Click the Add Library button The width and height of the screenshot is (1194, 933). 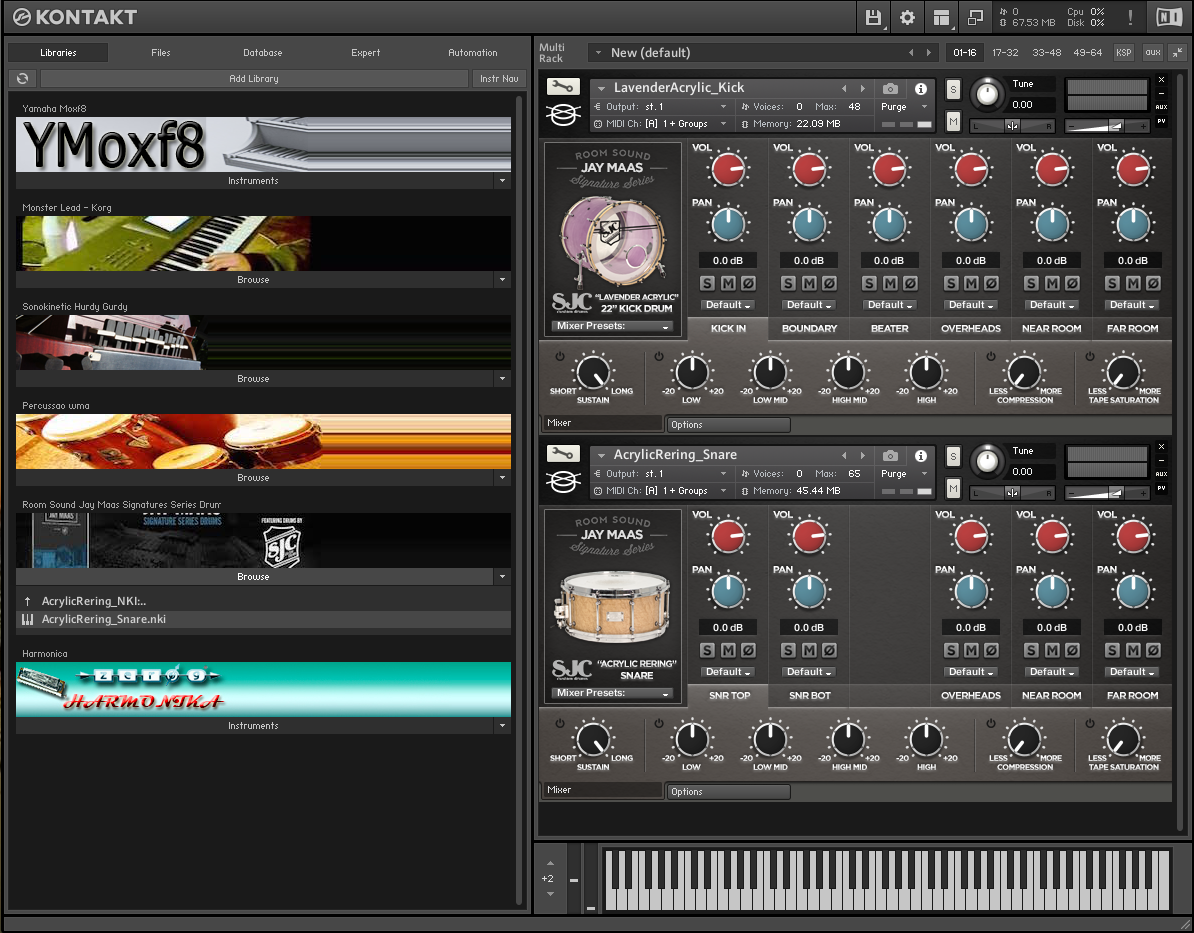pos(254,78)
